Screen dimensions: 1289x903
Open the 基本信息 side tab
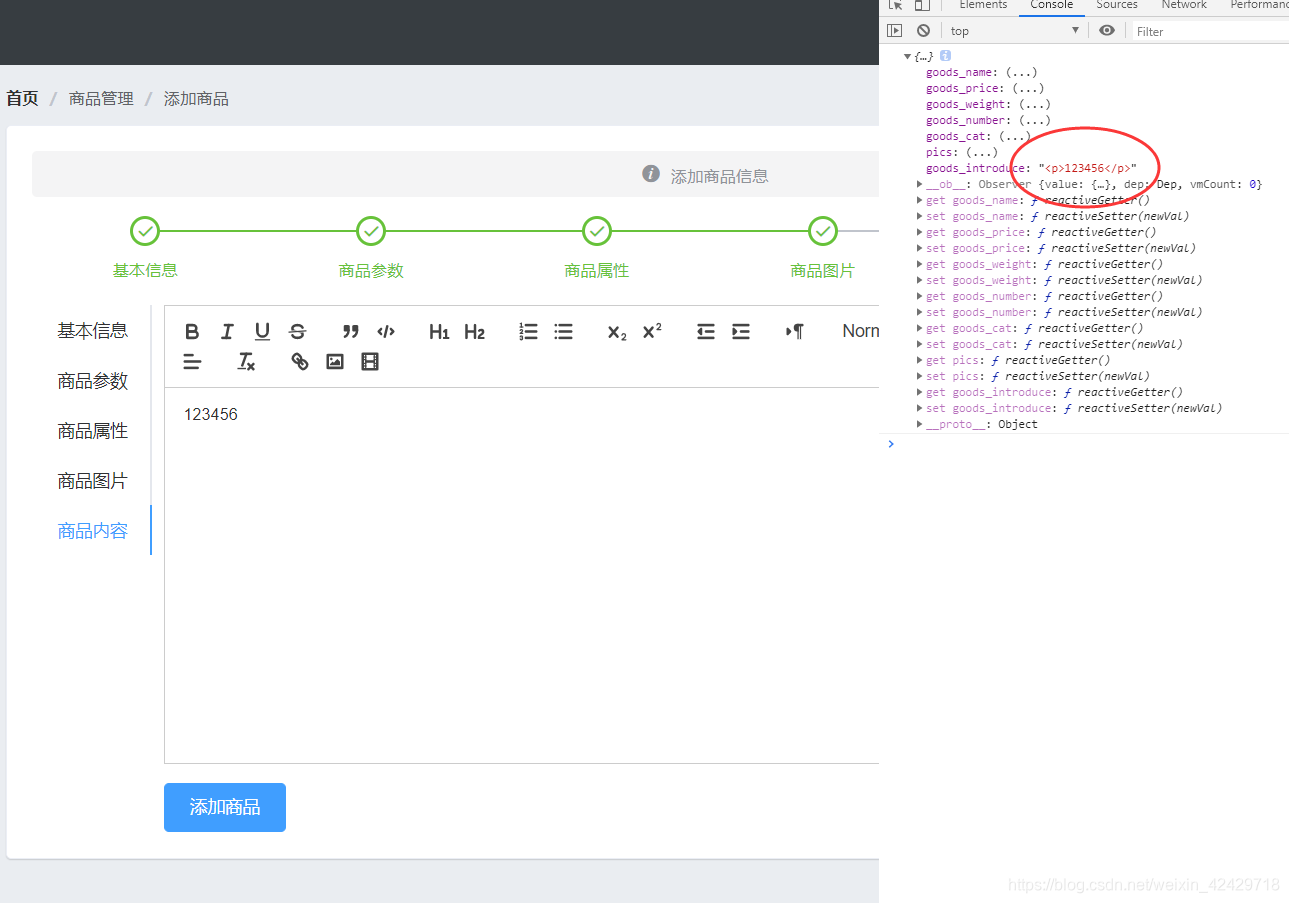[x=92, y=331]
